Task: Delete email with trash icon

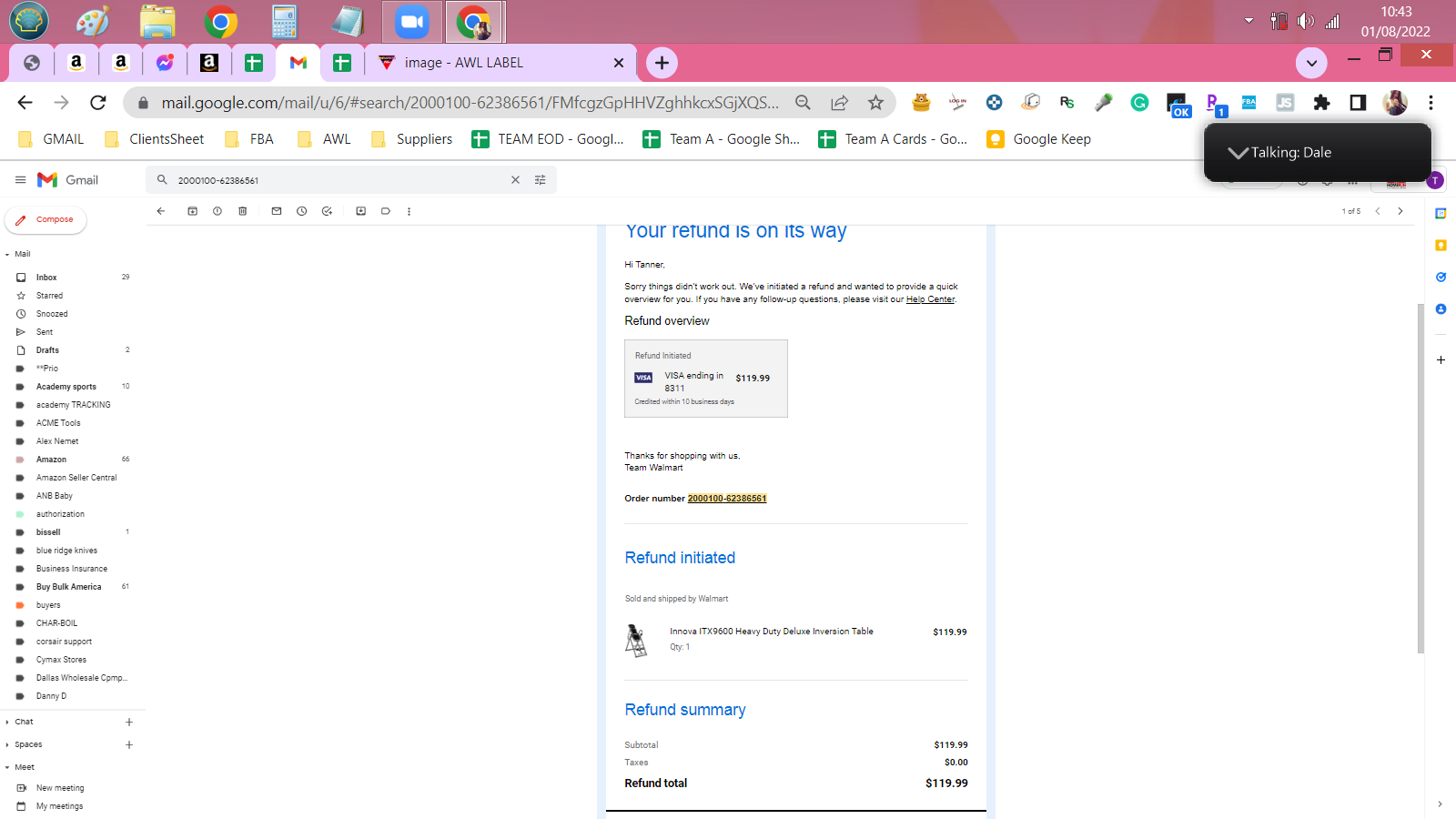Action: [x=242, y=211]
